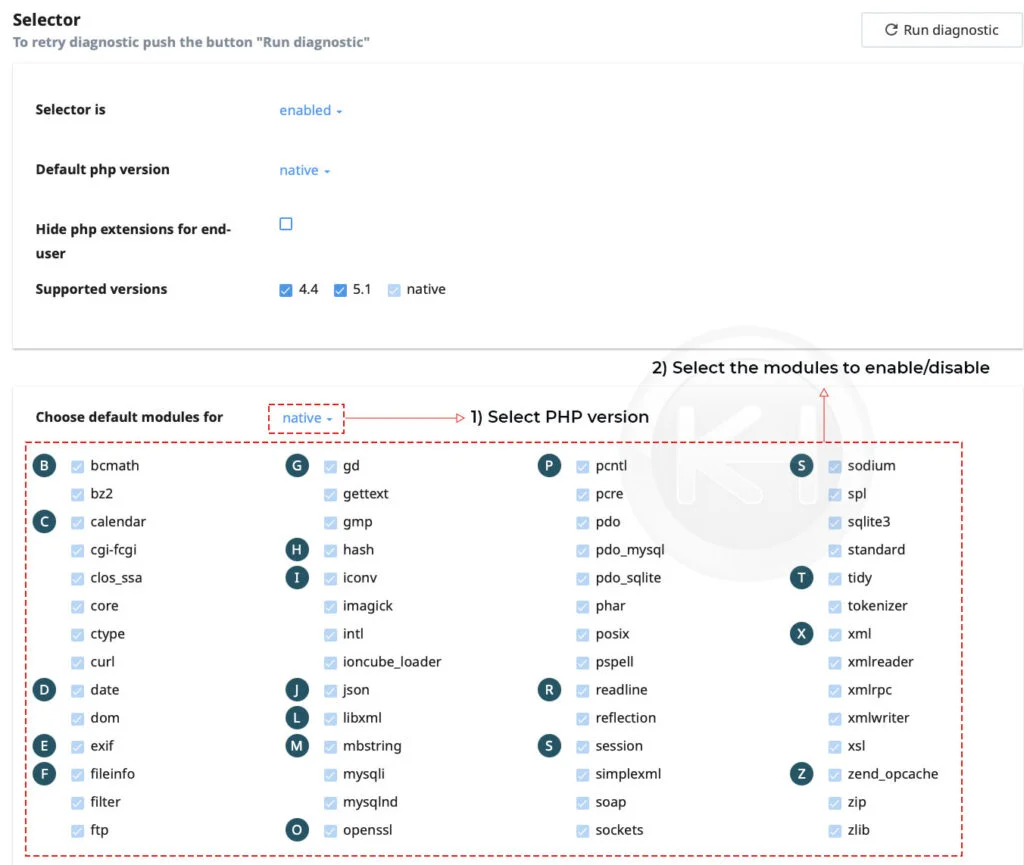Toggle the zlib module checkbox
1024x865 pixels.
(x=834, y=830)
